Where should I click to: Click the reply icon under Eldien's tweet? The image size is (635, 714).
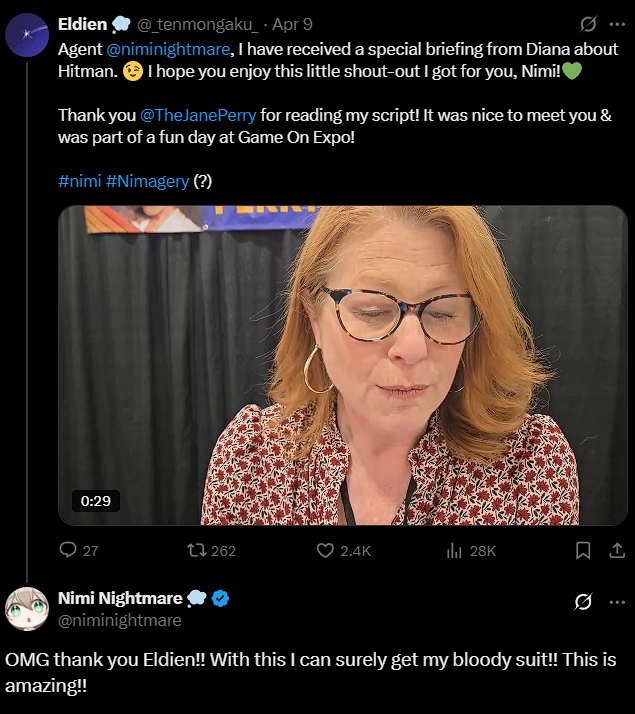(68, 550)
